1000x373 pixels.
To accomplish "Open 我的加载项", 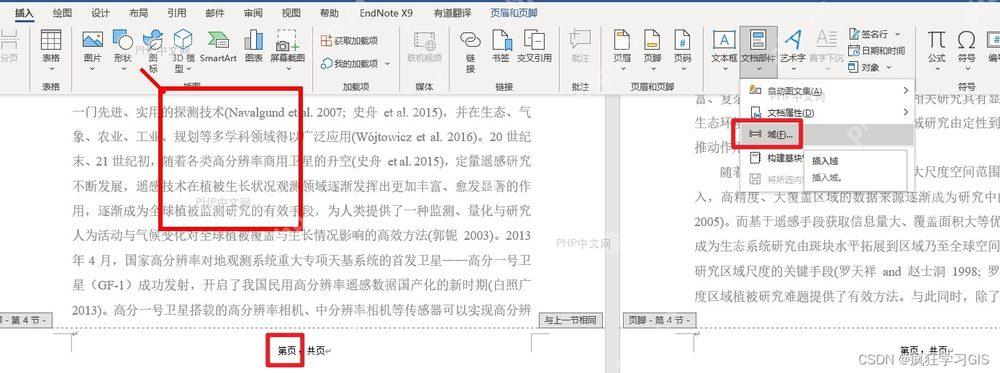I will (349, 63).
